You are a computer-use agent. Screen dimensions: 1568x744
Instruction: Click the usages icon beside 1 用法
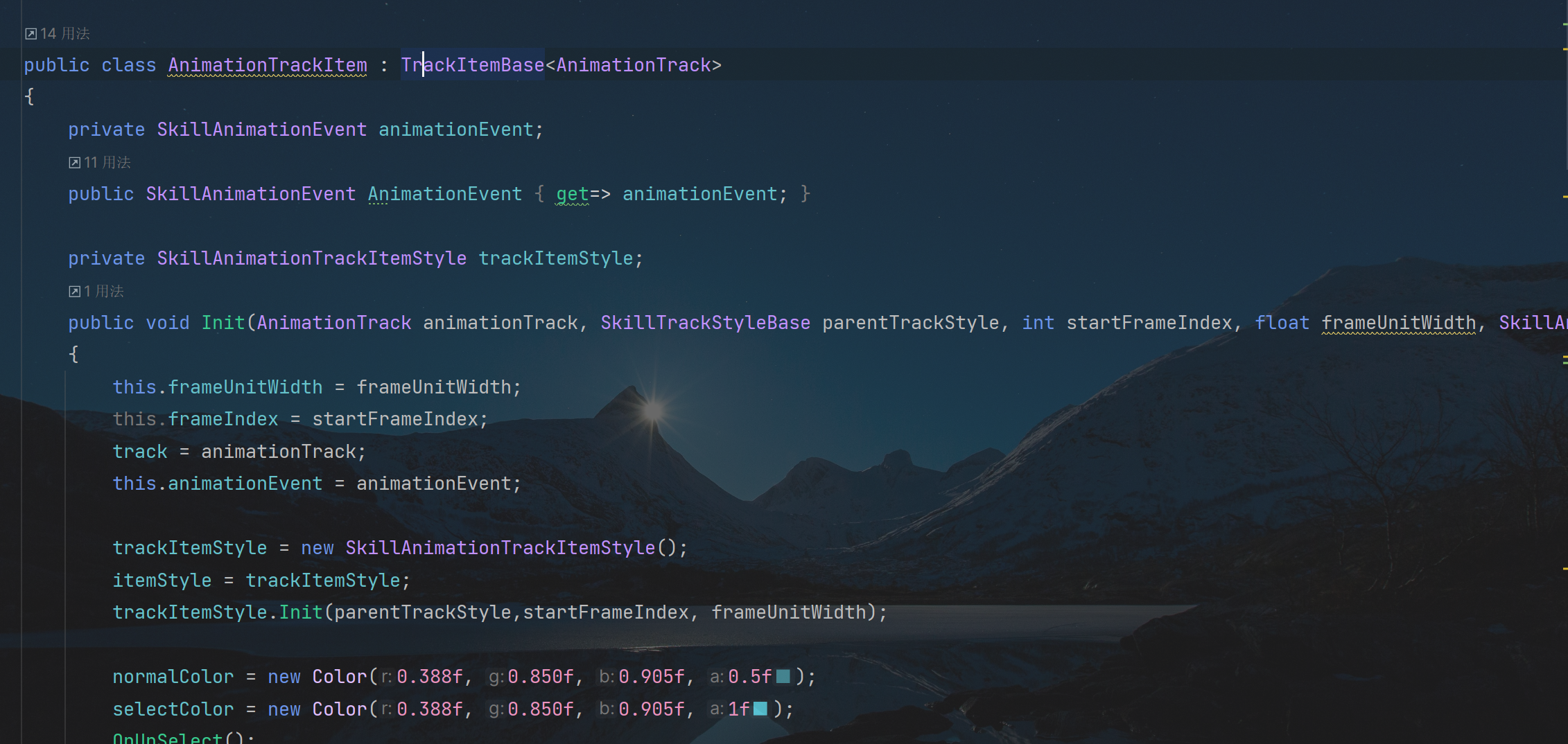point(74,292)
